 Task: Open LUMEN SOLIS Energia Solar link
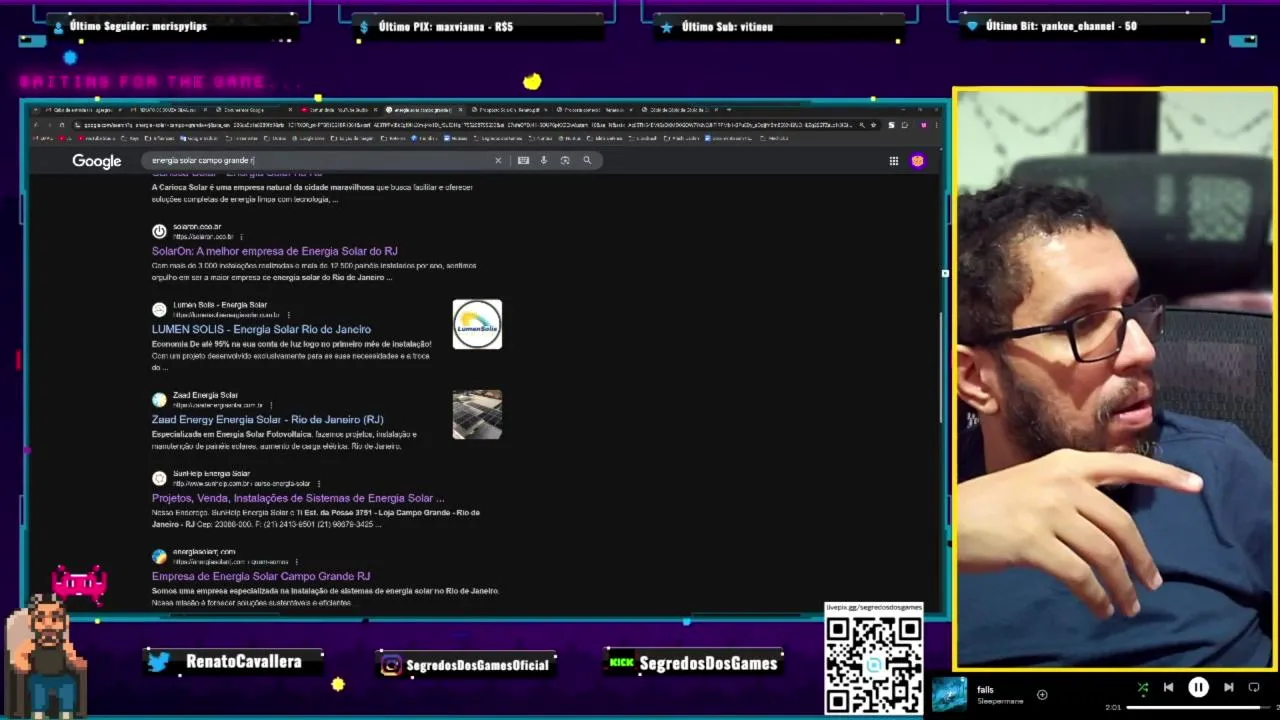tap(261, 329)
